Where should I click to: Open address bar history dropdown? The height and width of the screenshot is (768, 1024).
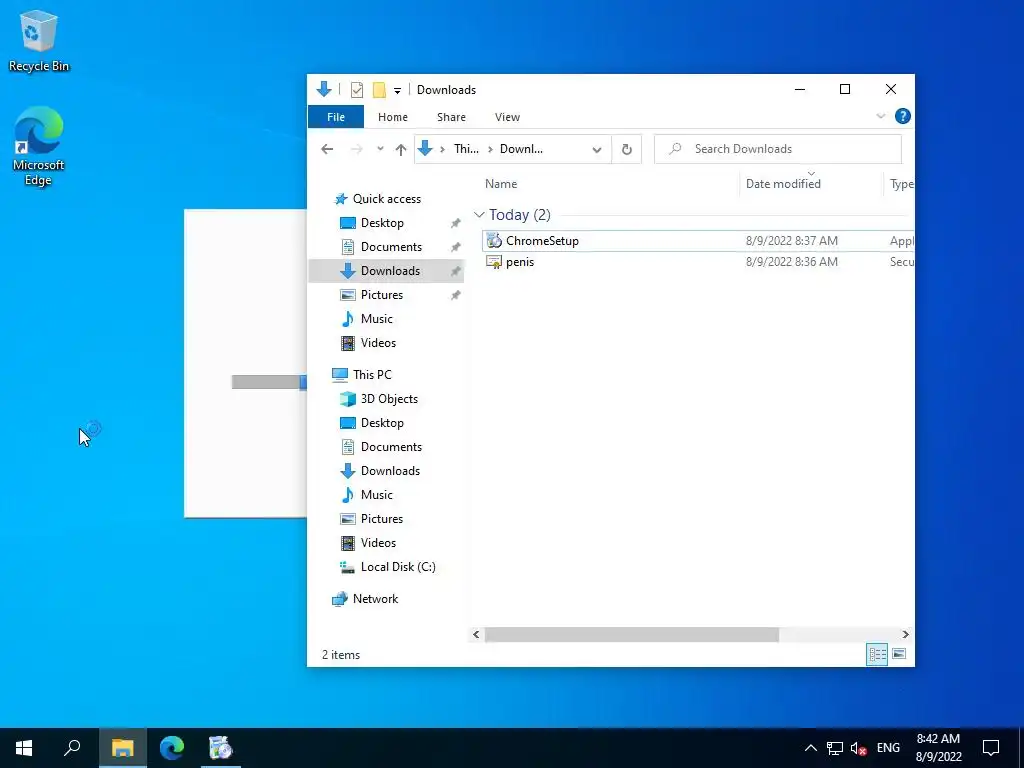tap(597, 150)
